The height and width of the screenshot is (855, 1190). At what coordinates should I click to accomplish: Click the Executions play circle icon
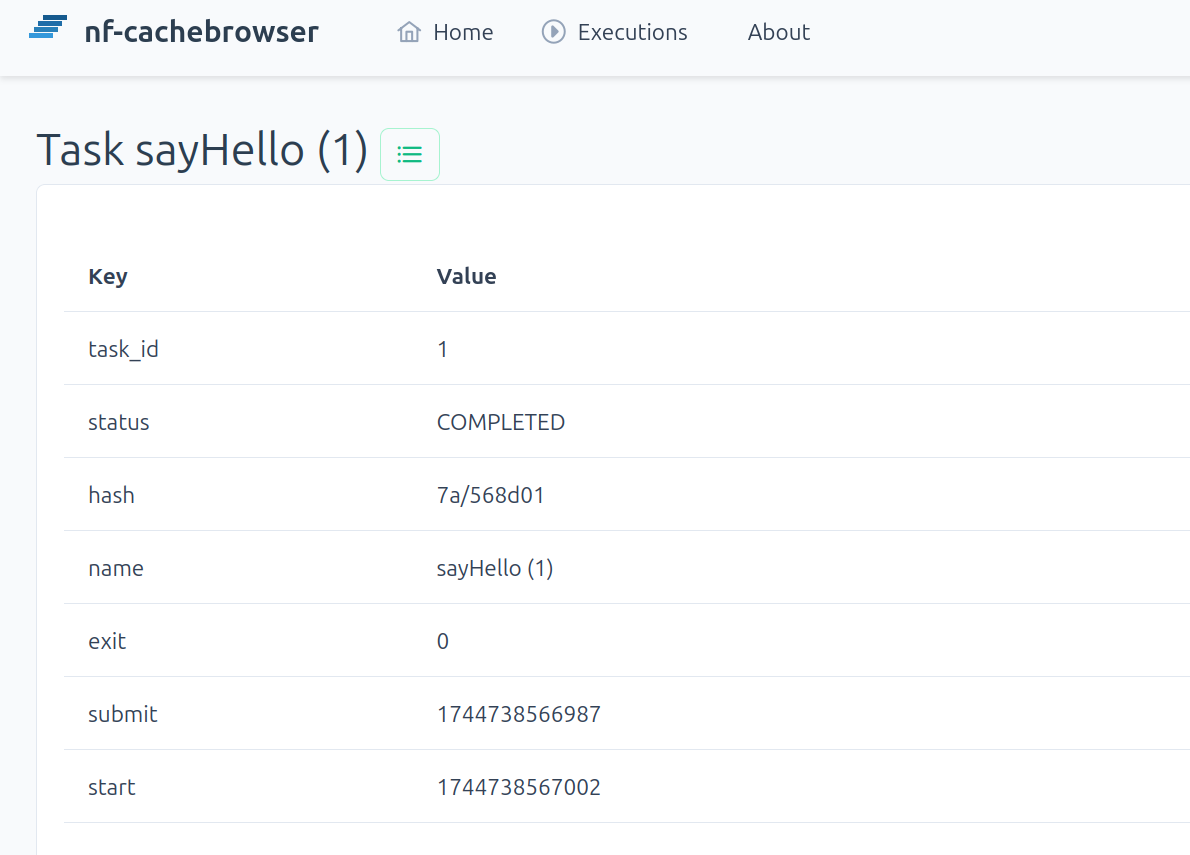tap(554, 32)
